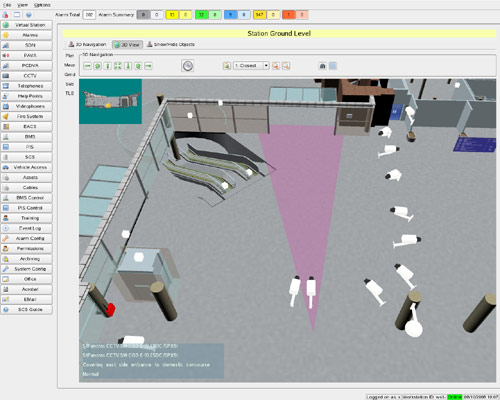
Task: Click the rotate icon beside the pan left arrow
Action: click(x=97, y=66)
